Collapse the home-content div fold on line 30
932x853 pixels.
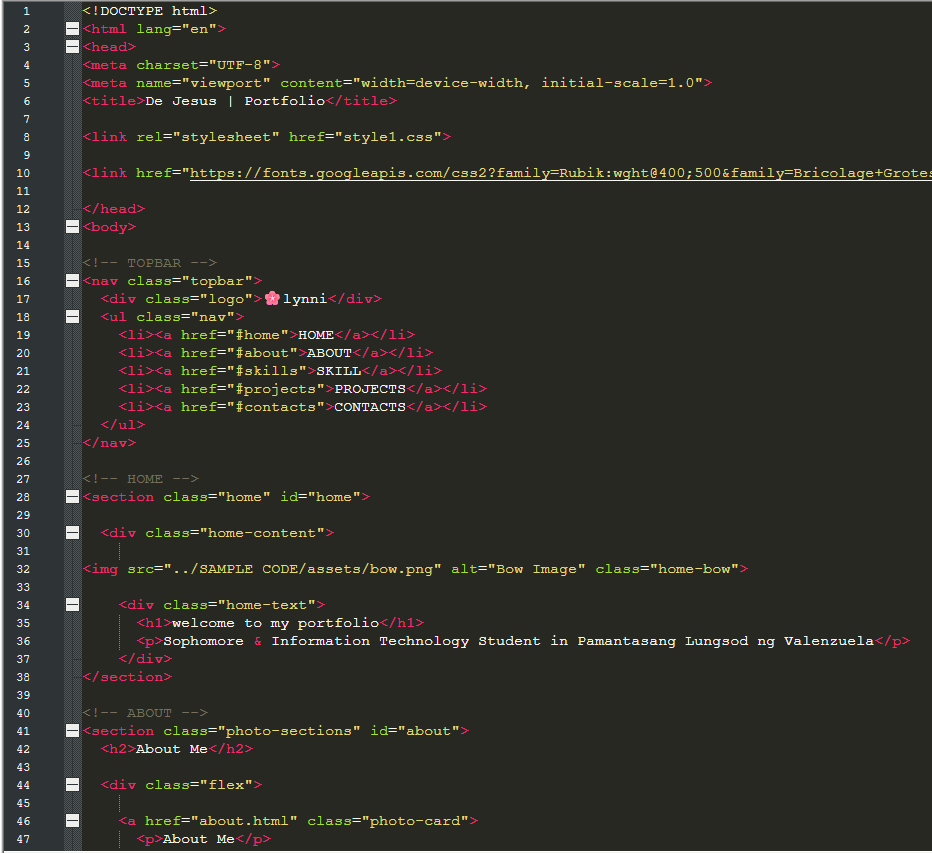(x=73, y=533)
